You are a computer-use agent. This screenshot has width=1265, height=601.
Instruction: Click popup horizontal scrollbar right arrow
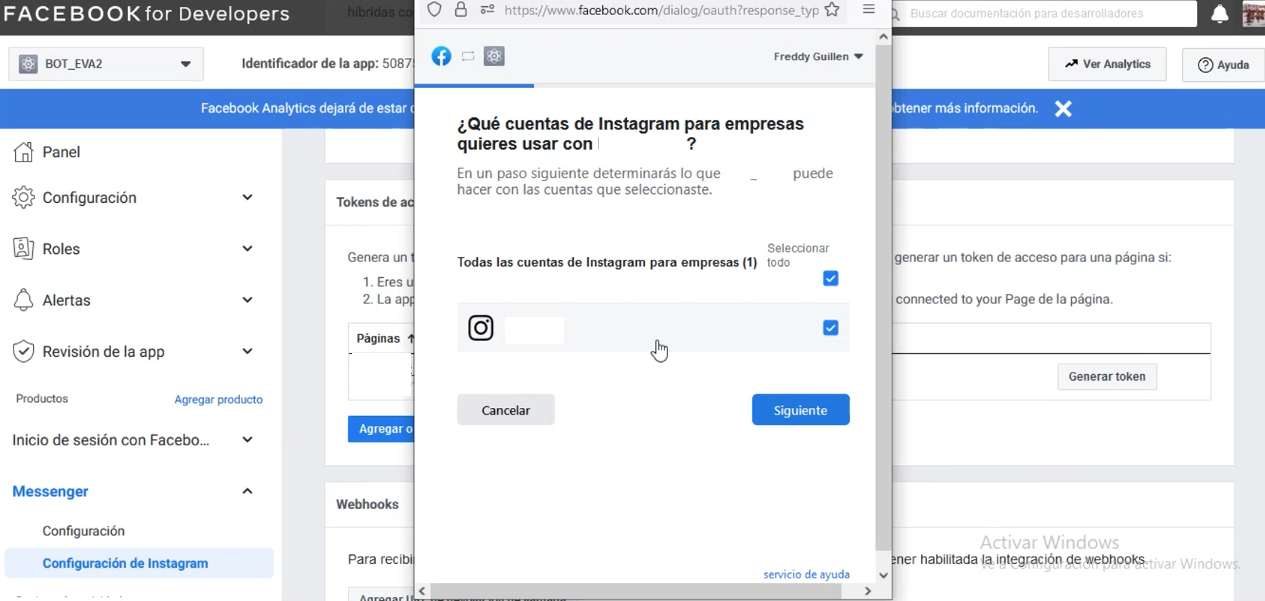(867, 591)
